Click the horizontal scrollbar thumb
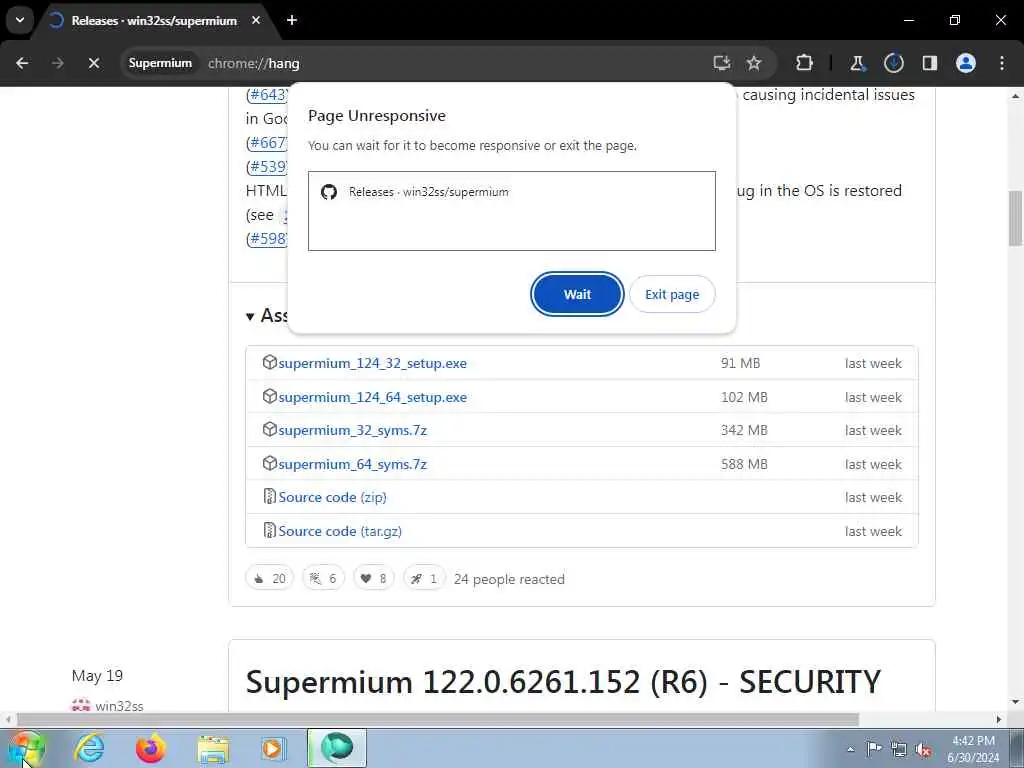The width and height of the screenshot is (1024, 768). click(x=438, y=720)
